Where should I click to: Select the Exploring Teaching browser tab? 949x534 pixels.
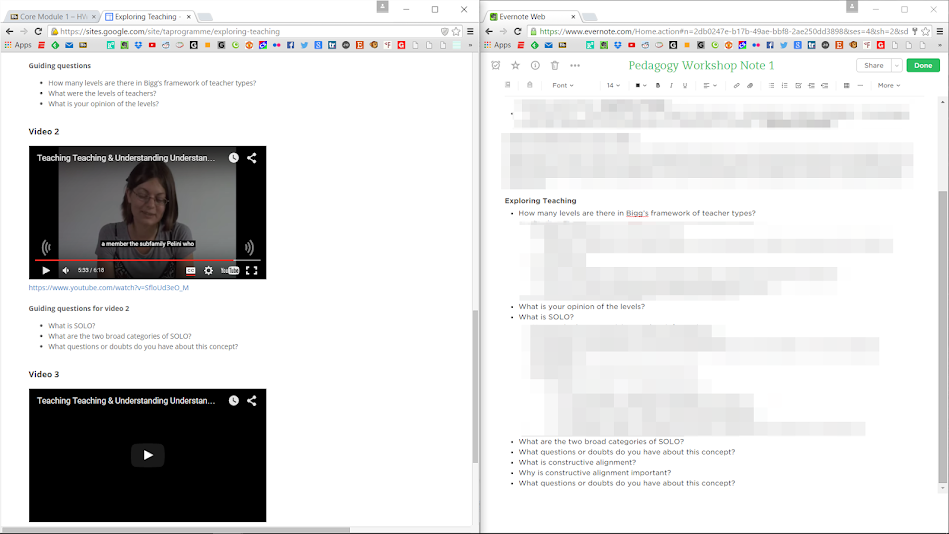(148, 16)
